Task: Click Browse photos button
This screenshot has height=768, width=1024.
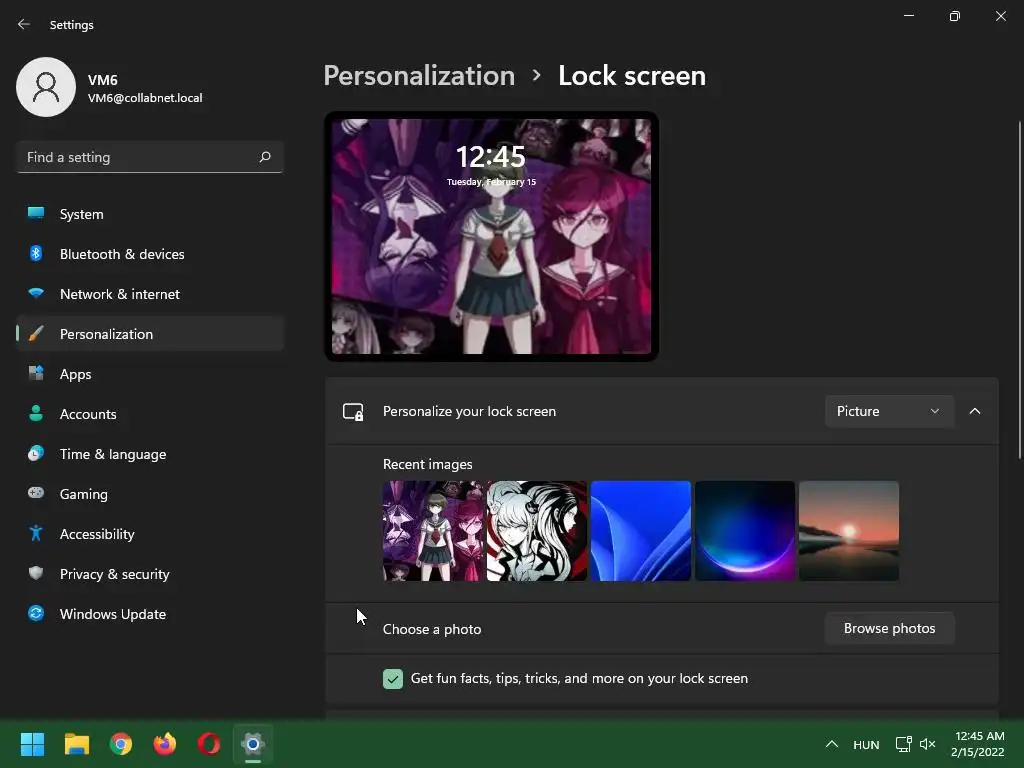Action: [x=889, y=628]
